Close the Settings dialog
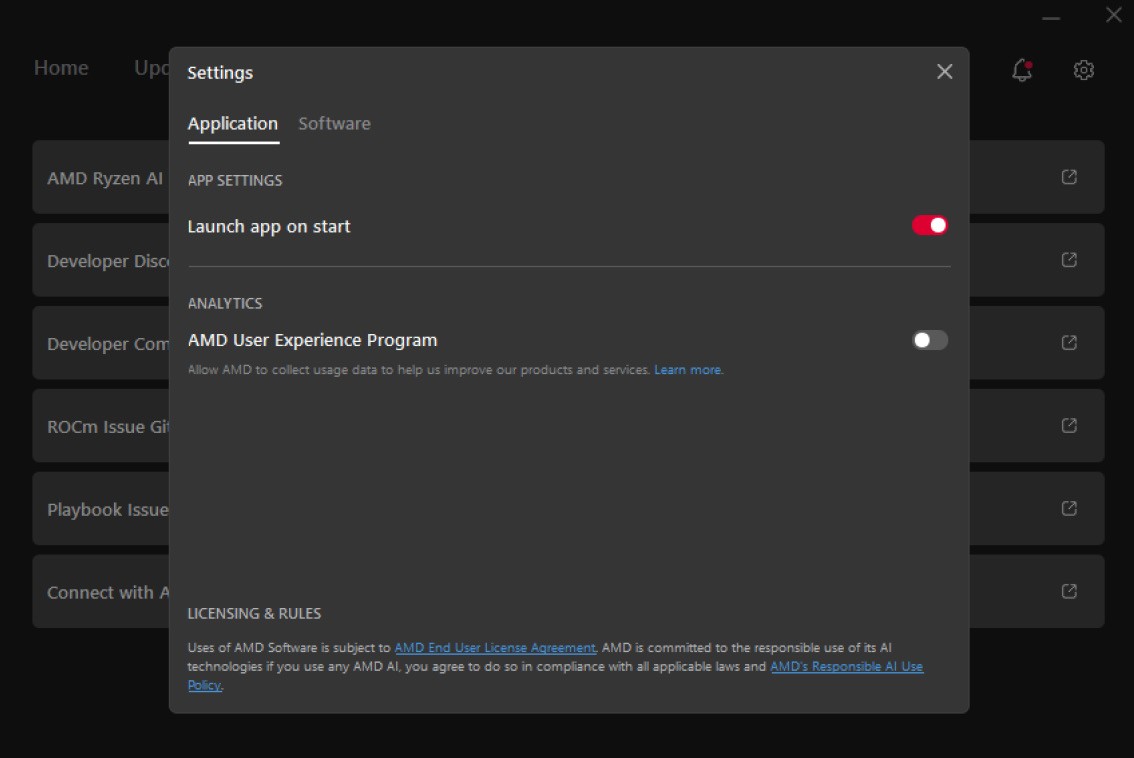 pos(944,72)
